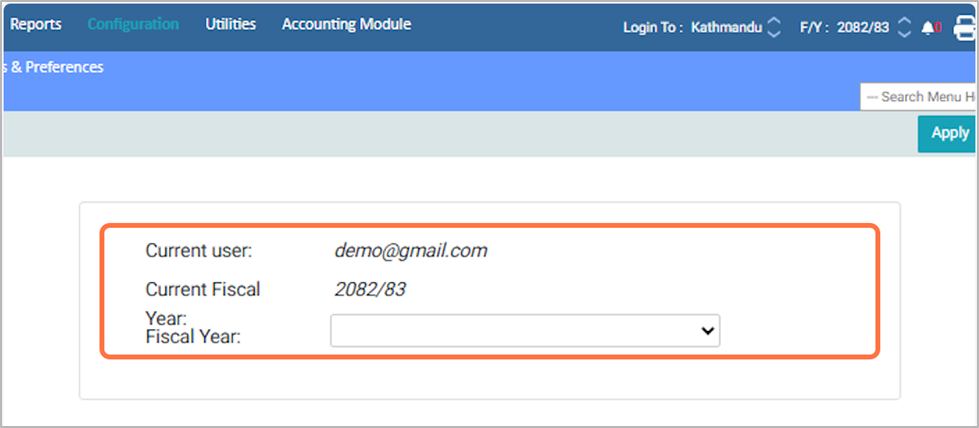979x428 pixels.
Task: Click the italic 2082/83 current fiscal value
Action: tap(369, 290)
